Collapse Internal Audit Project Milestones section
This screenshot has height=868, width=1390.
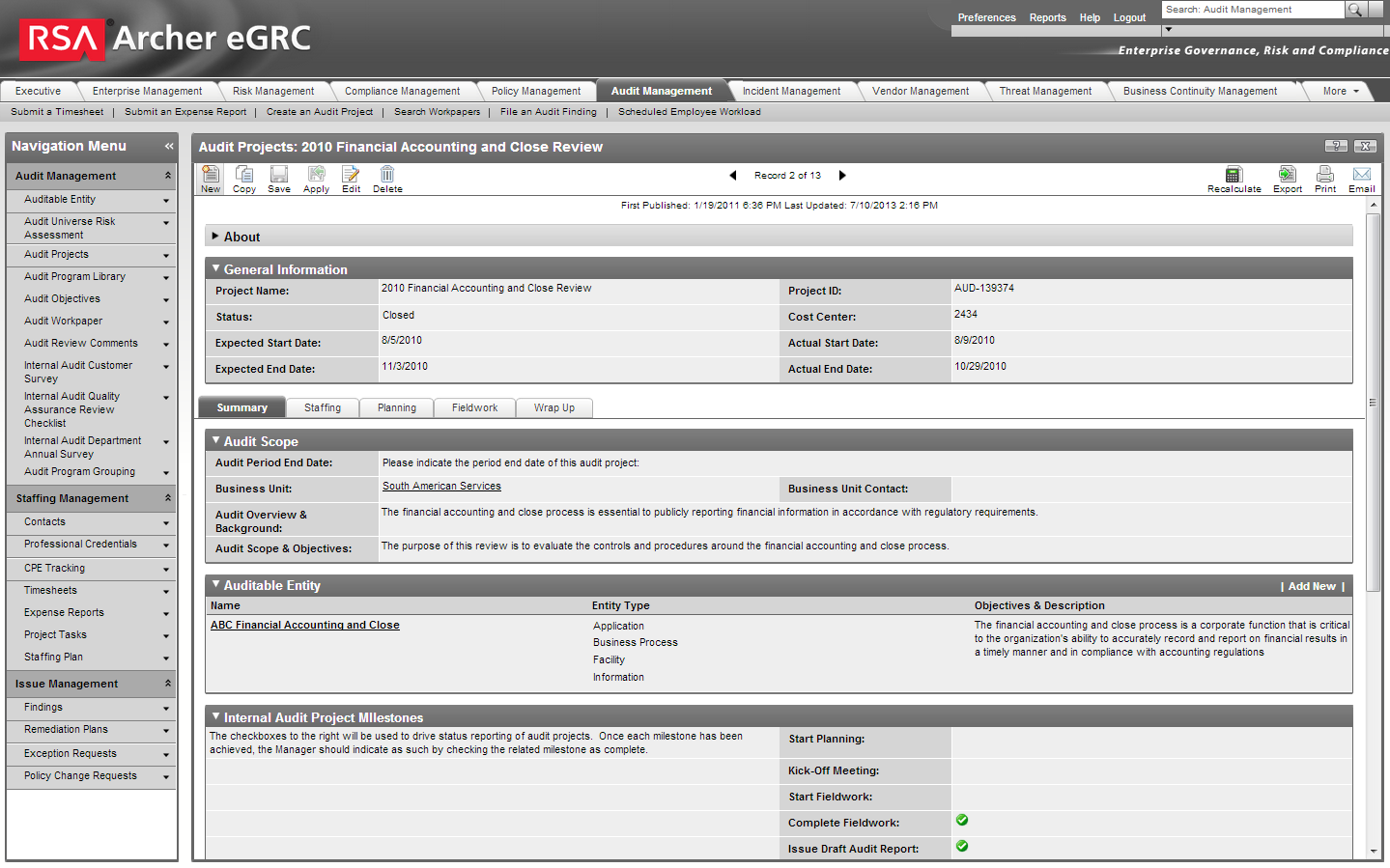[x=215, y=716]
